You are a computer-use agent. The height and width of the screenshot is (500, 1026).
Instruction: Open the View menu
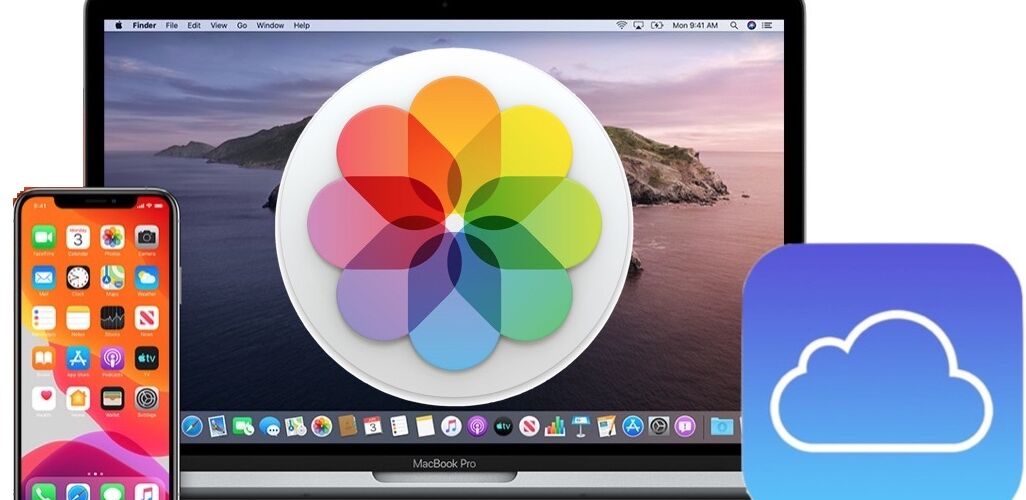point(219,26)
